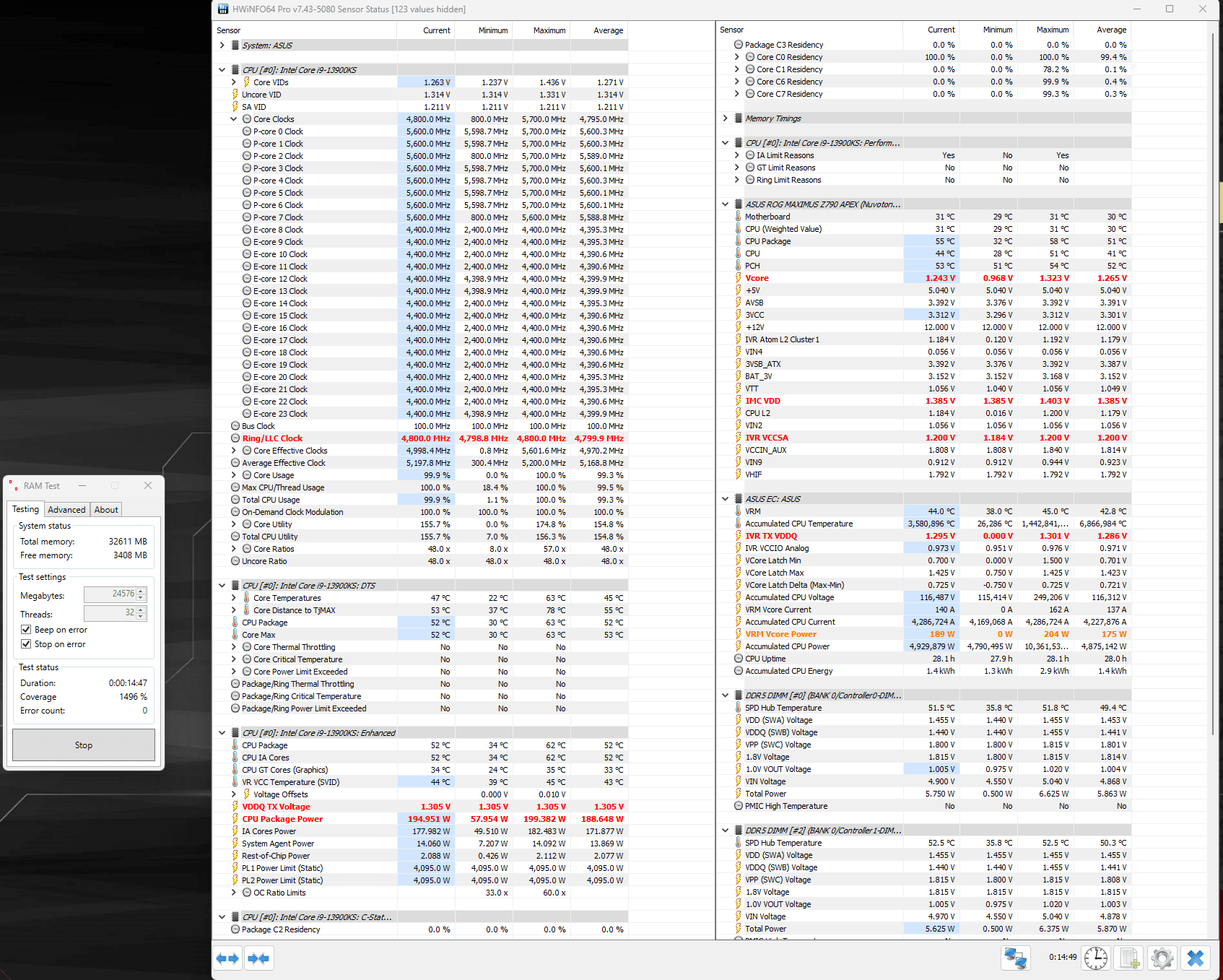Image resolution: width=1223 pixels, height=980 pixels.
Task: Click the icon beside Ring/LLC Clock
Action: click(x=235, y=438)
